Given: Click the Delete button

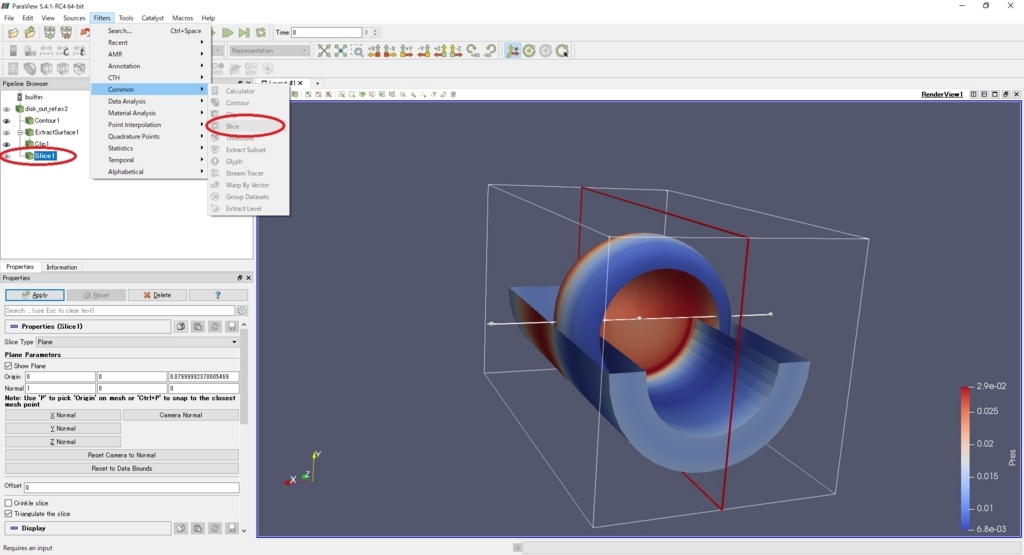Looking at the screenshot, I should pyautogui.click(x=157, y=295).
